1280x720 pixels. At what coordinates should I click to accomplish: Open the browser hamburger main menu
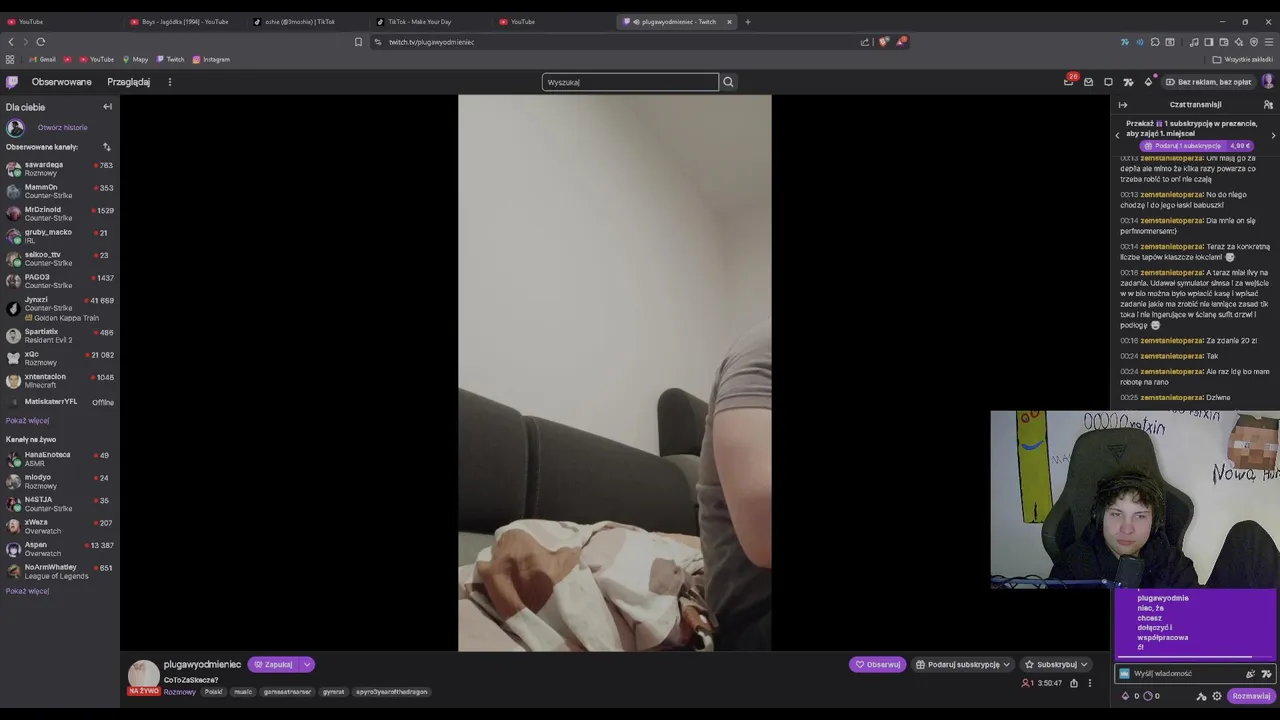[x=1270, y=42]
